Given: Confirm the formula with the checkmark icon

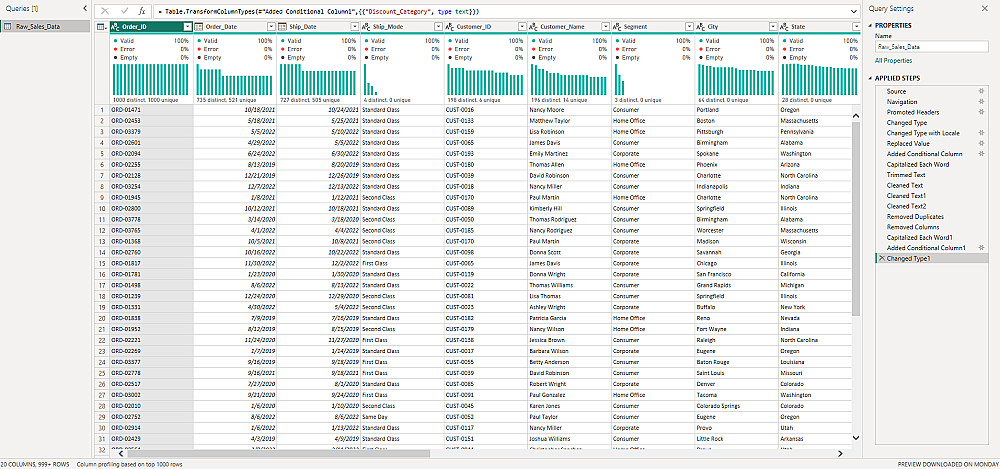Looking at the screenshot, I should [124, 11].
